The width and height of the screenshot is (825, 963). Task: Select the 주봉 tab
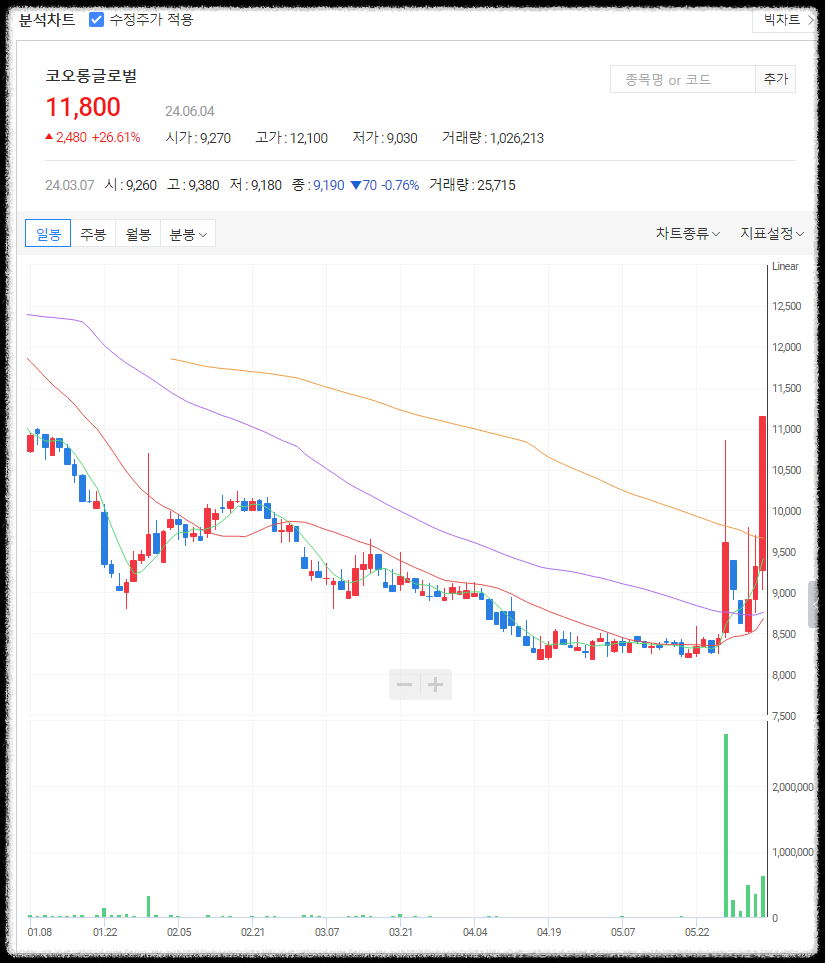coord(93,233)
